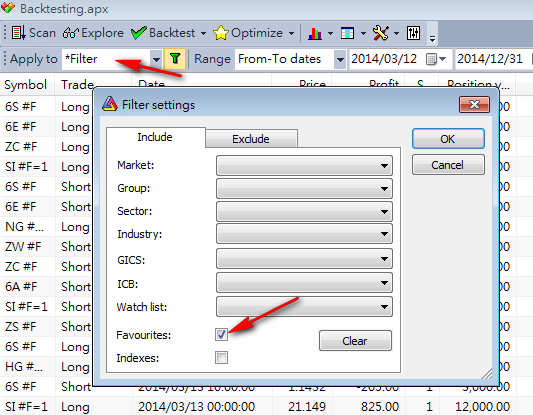Image resolution: width=533 pixels, height=415 pixels.
Task: Enable the Indexes checkbox
Action: coord(221,358)
